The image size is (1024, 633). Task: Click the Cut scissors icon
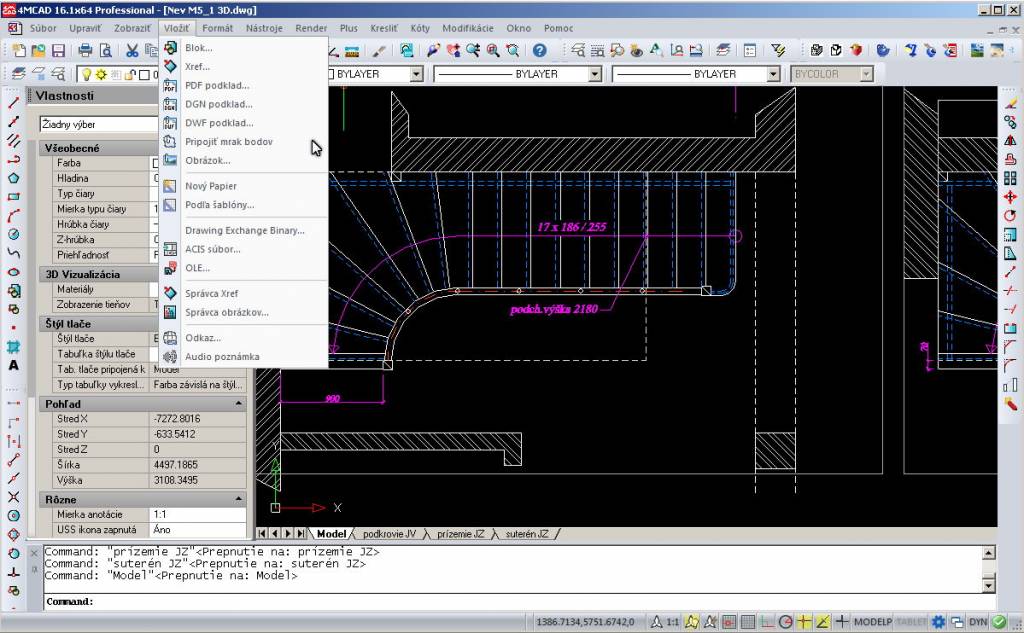point(133,50)
